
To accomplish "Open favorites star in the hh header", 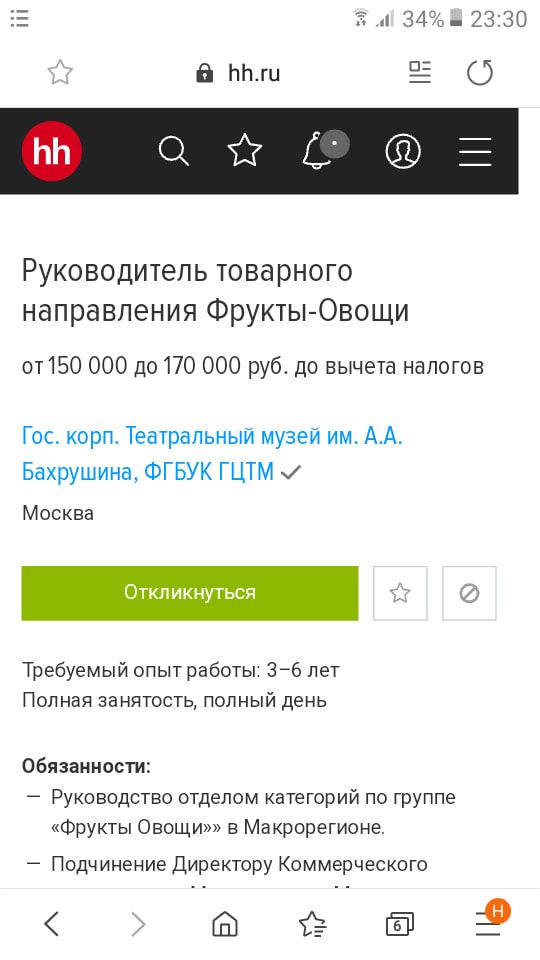I will [x=245, y=151].
